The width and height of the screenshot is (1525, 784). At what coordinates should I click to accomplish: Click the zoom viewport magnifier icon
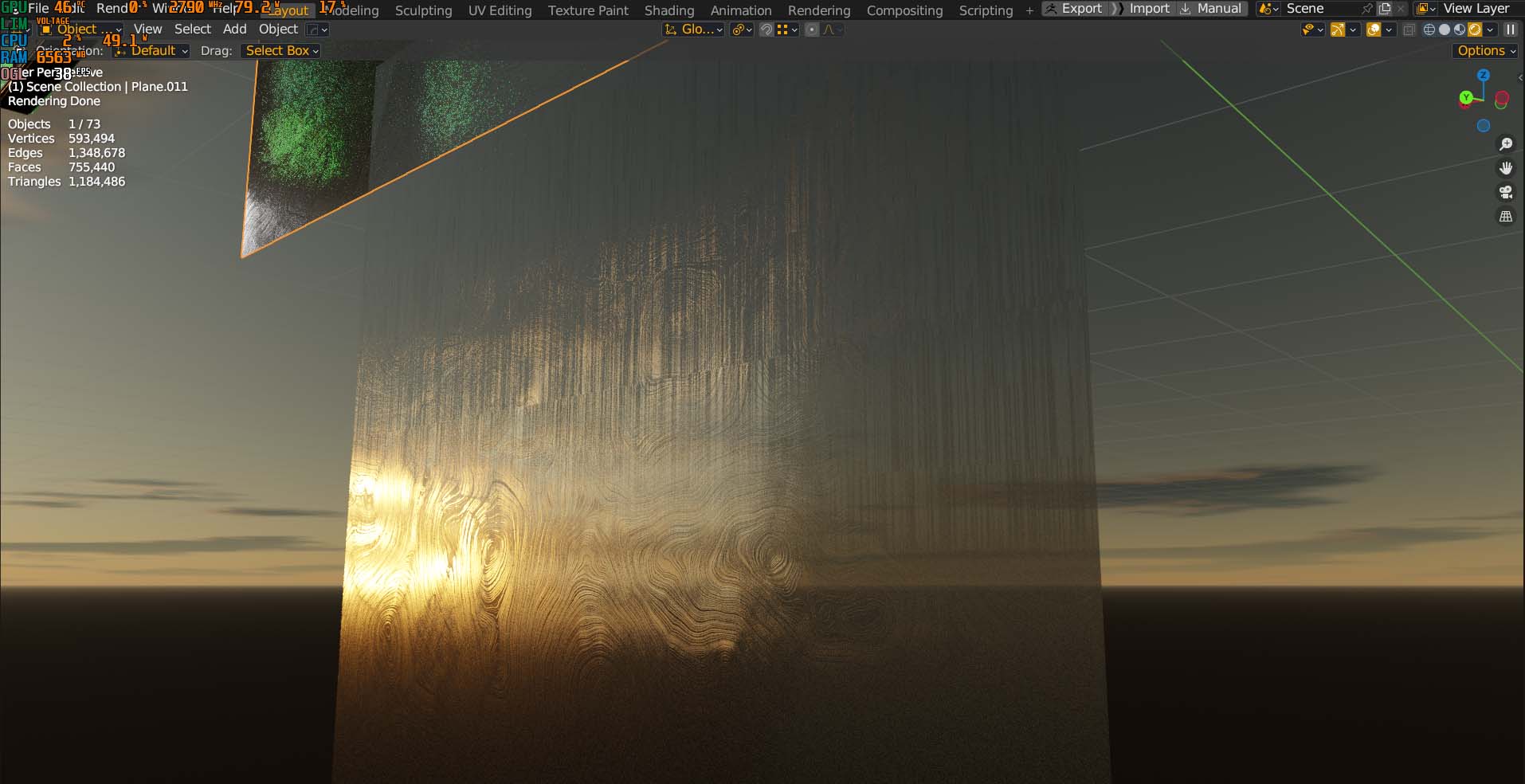click(1505, 144)
